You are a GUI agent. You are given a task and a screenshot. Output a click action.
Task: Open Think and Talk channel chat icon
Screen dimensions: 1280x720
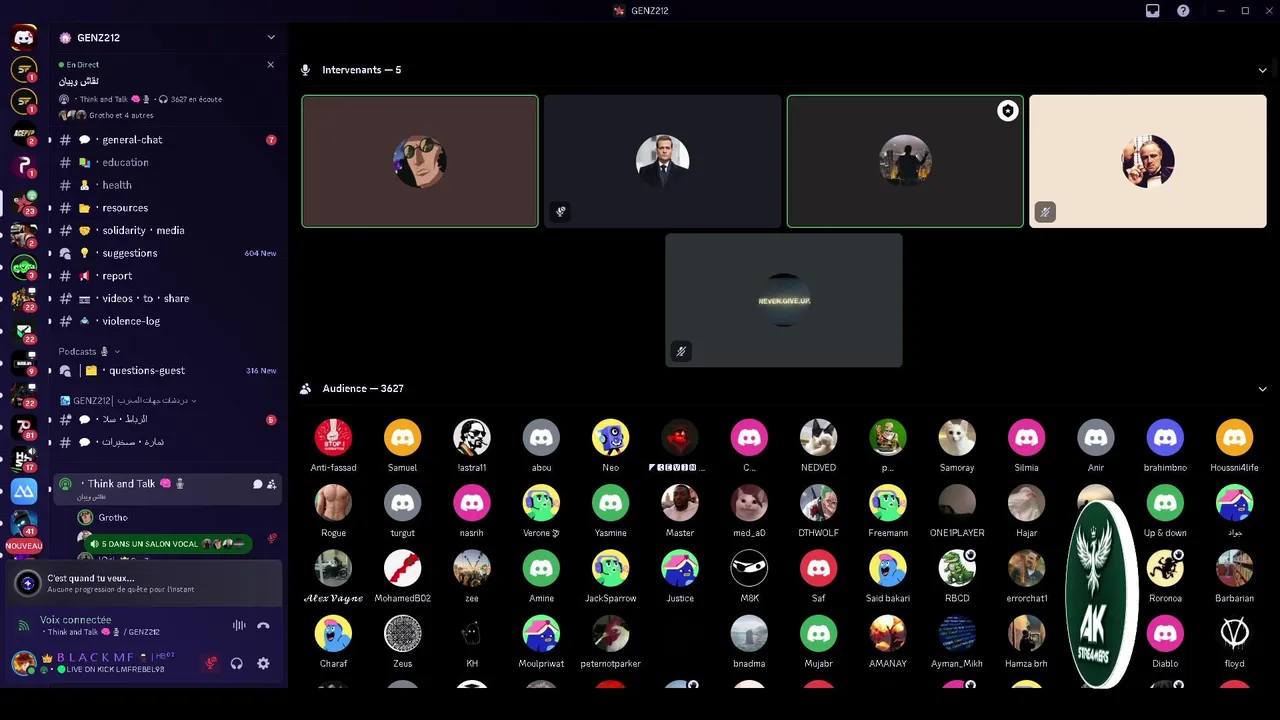click(257, 484)
